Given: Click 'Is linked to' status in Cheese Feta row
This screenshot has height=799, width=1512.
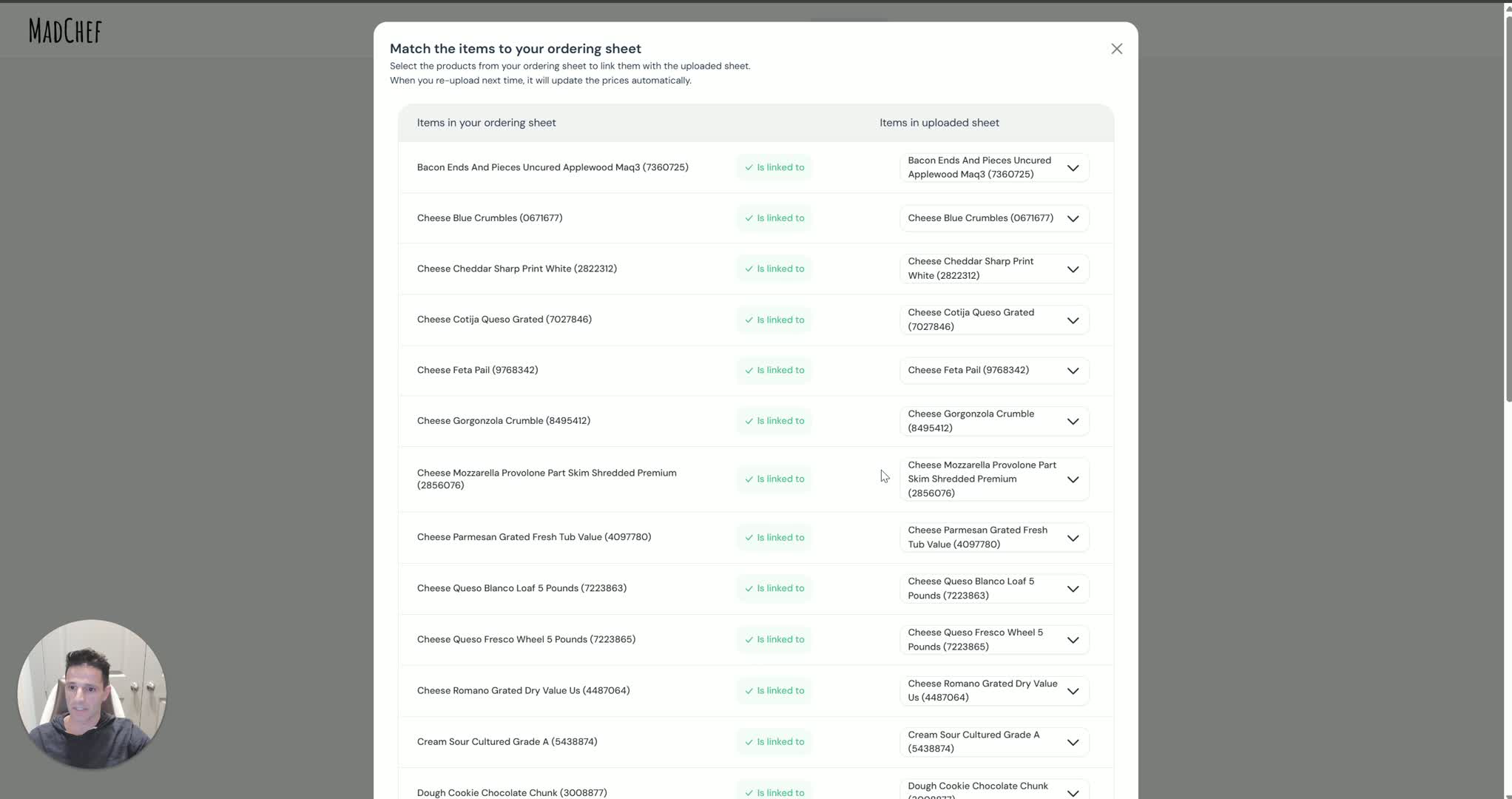Looking at the screenshot, I should coord(774,371).
